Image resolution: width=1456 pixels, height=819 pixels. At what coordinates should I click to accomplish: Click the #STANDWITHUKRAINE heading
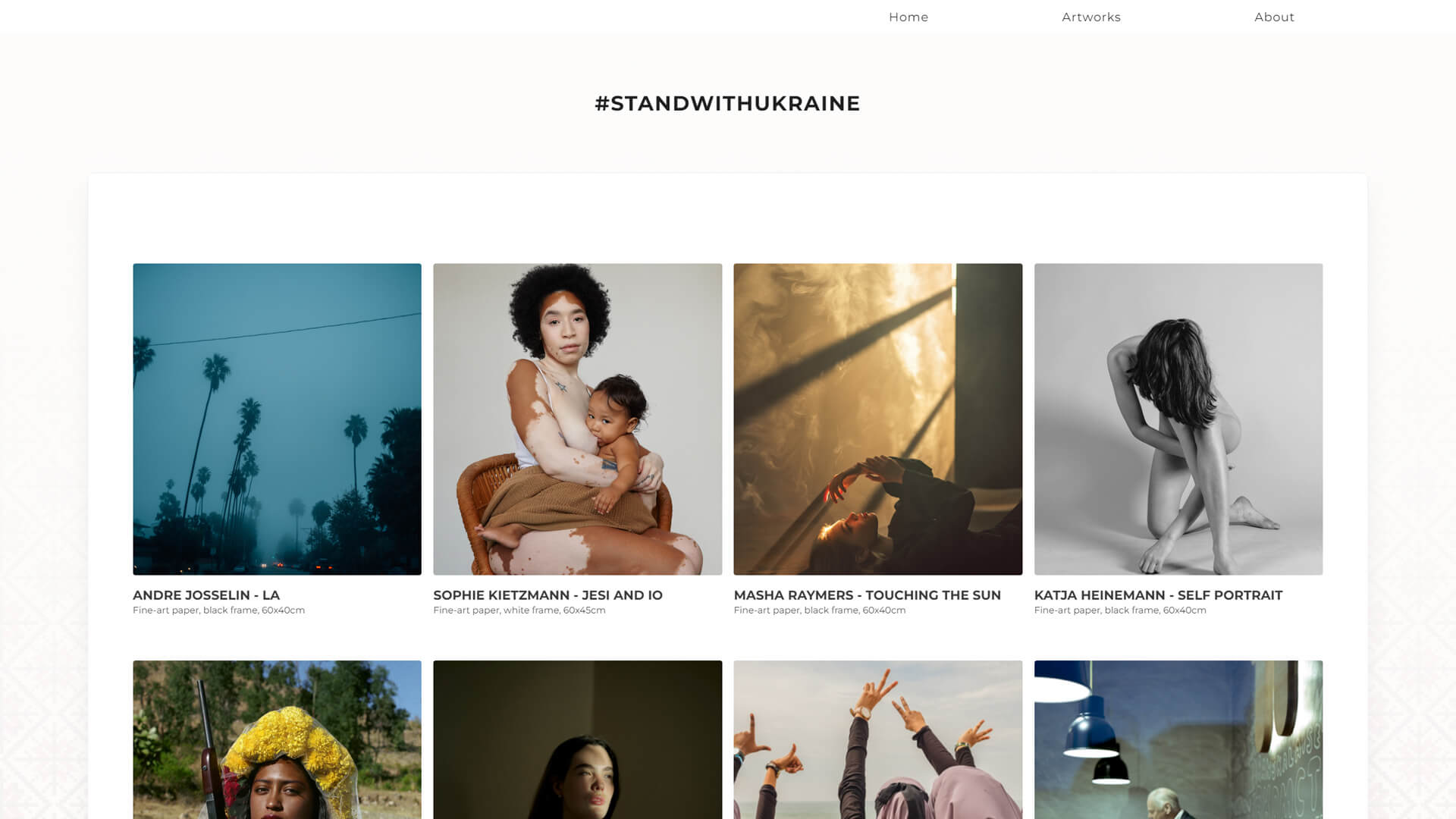pyautogui.click(x=727, y=103)
